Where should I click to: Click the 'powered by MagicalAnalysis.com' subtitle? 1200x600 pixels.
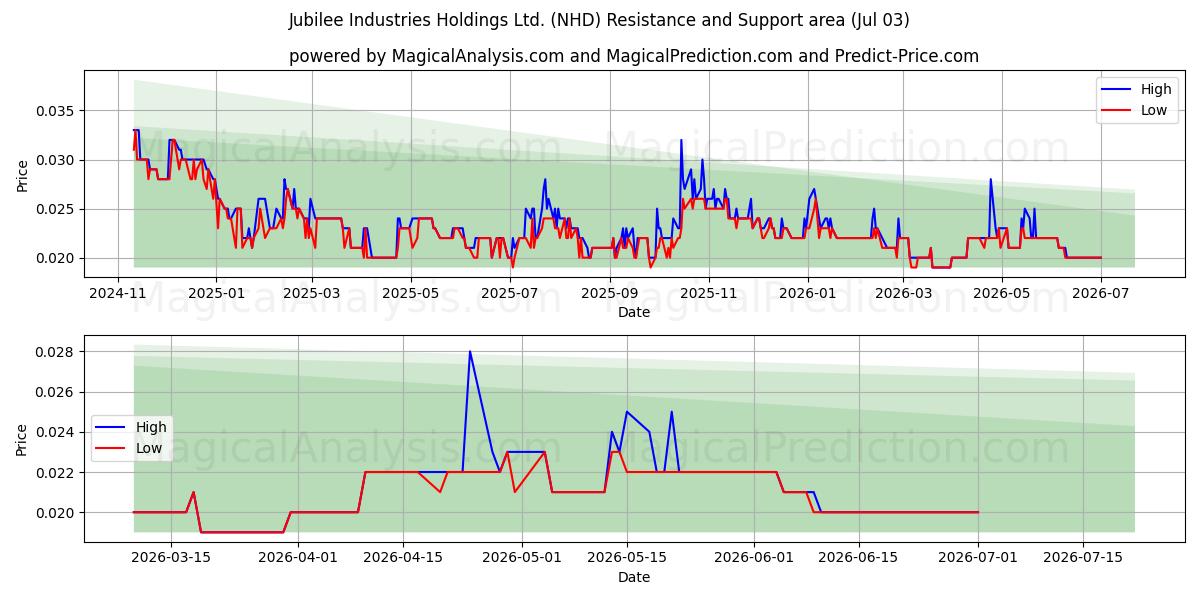coord(634,56)
